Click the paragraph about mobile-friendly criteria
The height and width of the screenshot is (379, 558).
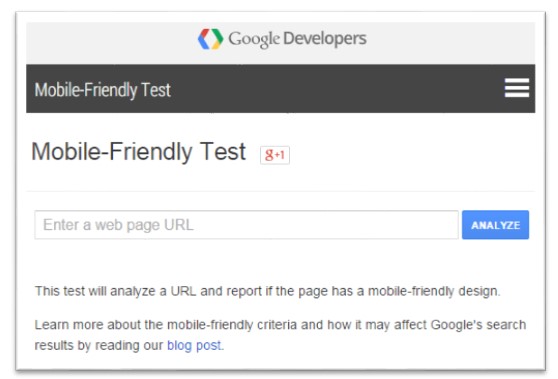coord(280,335)
